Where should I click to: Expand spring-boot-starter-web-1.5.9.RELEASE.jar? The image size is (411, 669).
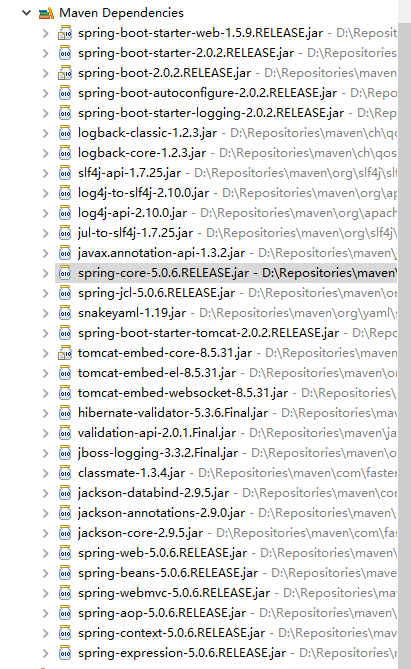[x=46, y=33]
